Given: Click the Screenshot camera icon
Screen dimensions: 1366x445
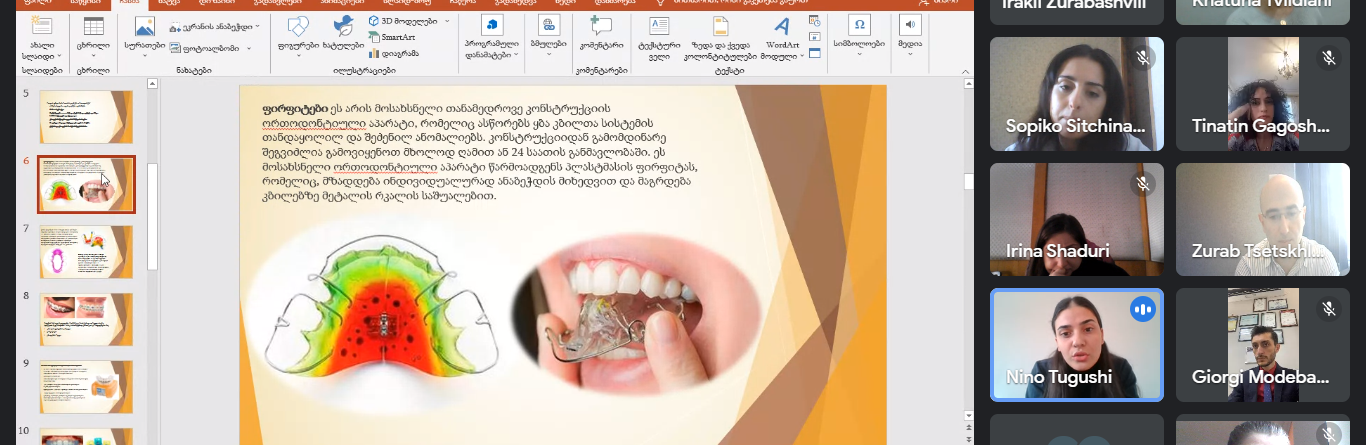Looking at the screenshot, I should click(x=176, y=26).
